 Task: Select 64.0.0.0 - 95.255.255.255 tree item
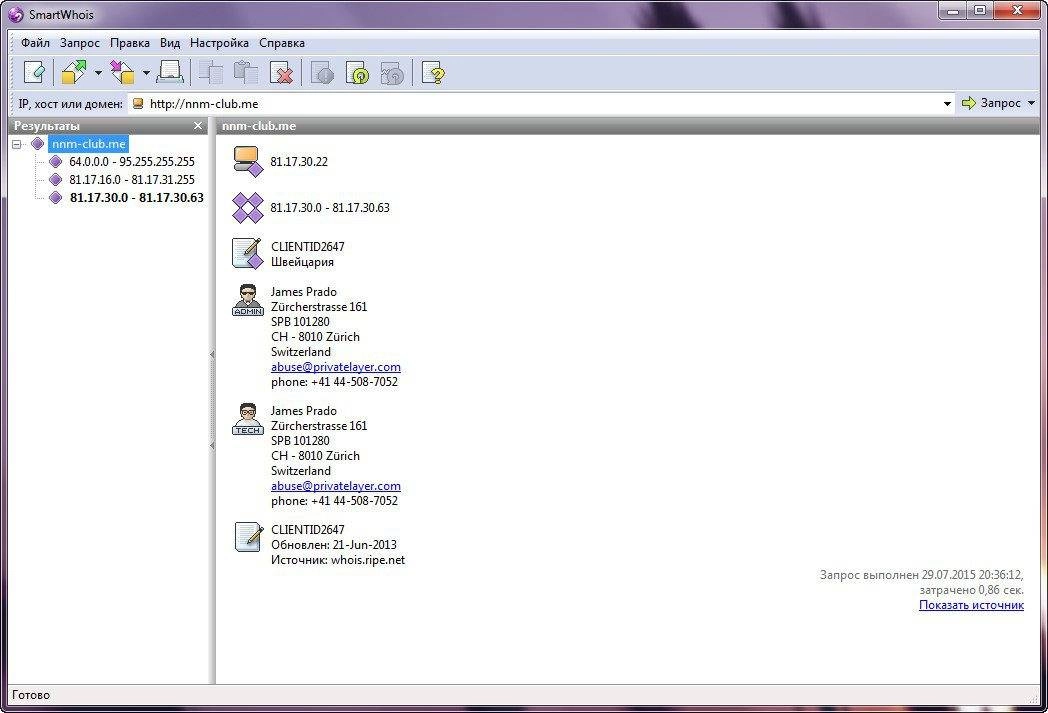point(132,162)
